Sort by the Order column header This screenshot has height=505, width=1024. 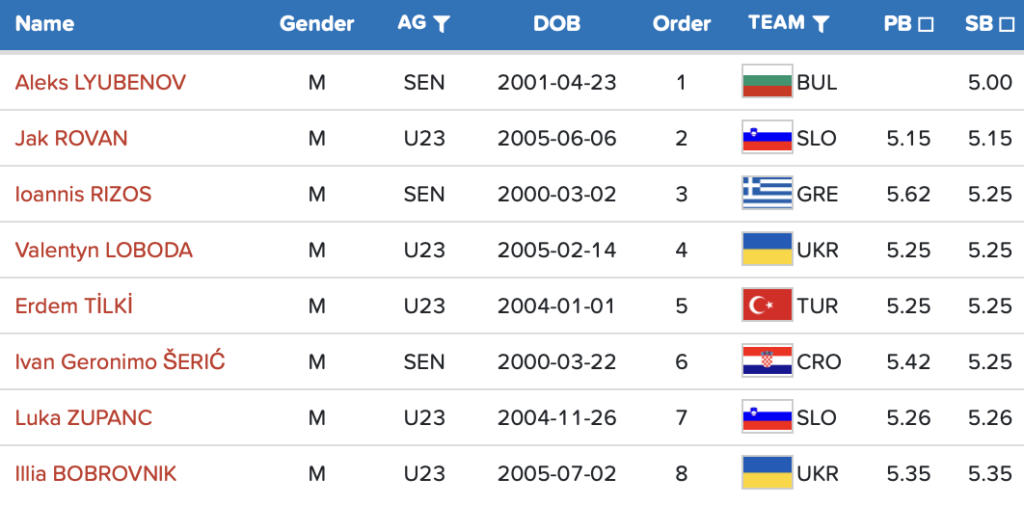pos(682,24)
